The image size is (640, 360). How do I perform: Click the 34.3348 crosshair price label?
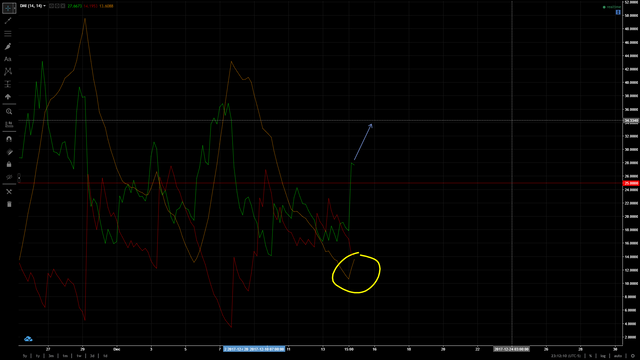pyautogui.click(x=631, y=120)
